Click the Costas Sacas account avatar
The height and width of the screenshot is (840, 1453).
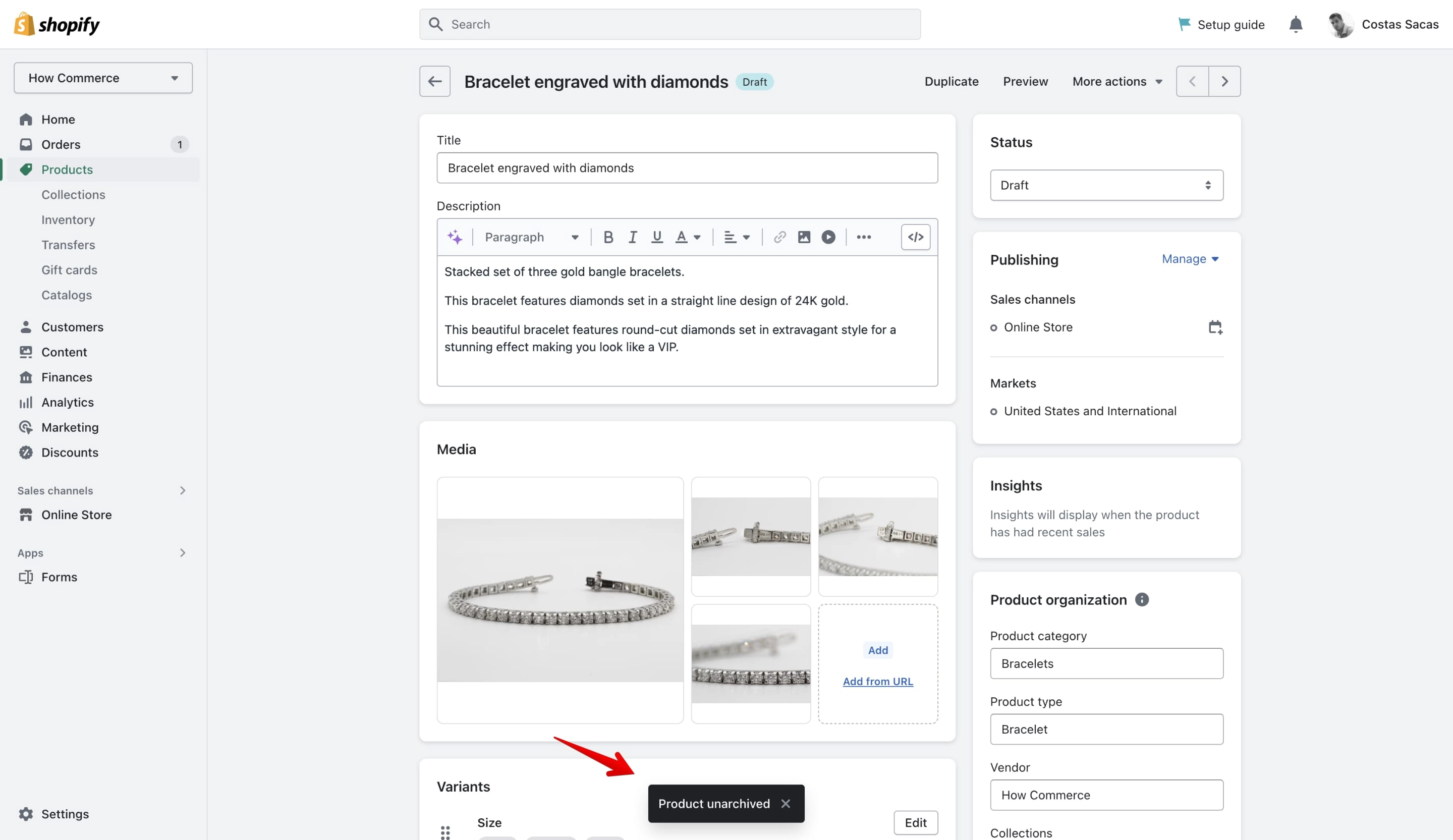click(x=1340, y=24)
